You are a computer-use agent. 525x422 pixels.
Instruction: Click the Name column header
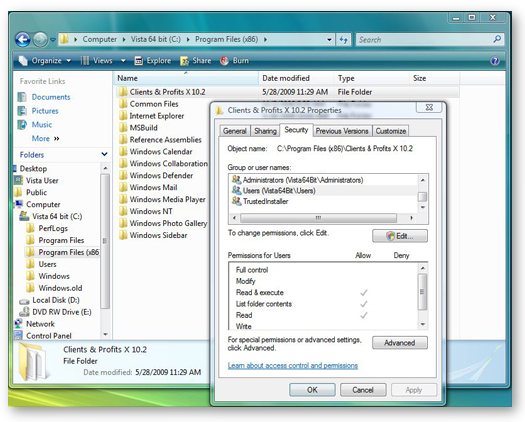pos(186,78)
